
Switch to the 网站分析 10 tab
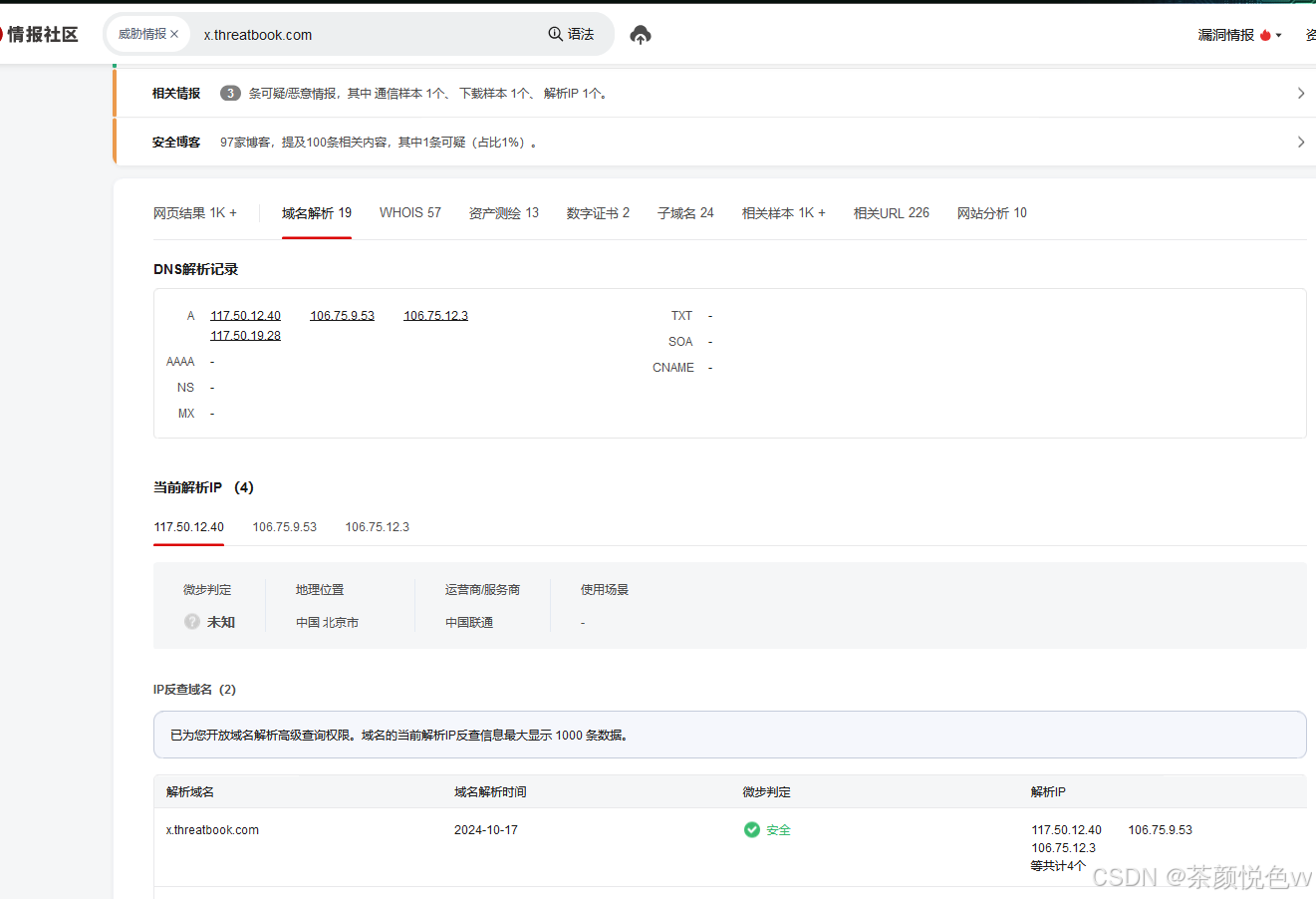click(992, 213)
